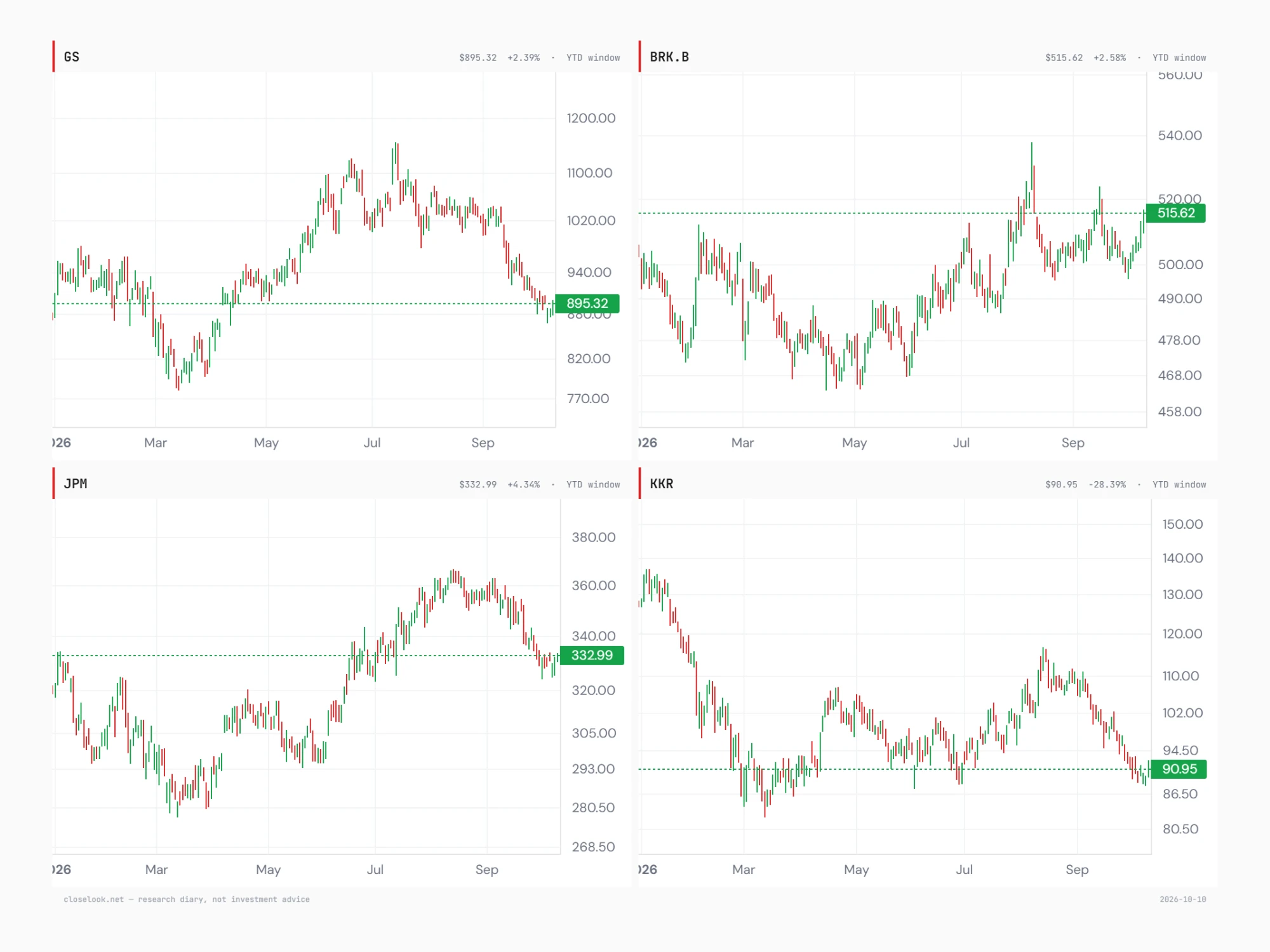Click the YTD window label on GS chart

coord(593,58)
